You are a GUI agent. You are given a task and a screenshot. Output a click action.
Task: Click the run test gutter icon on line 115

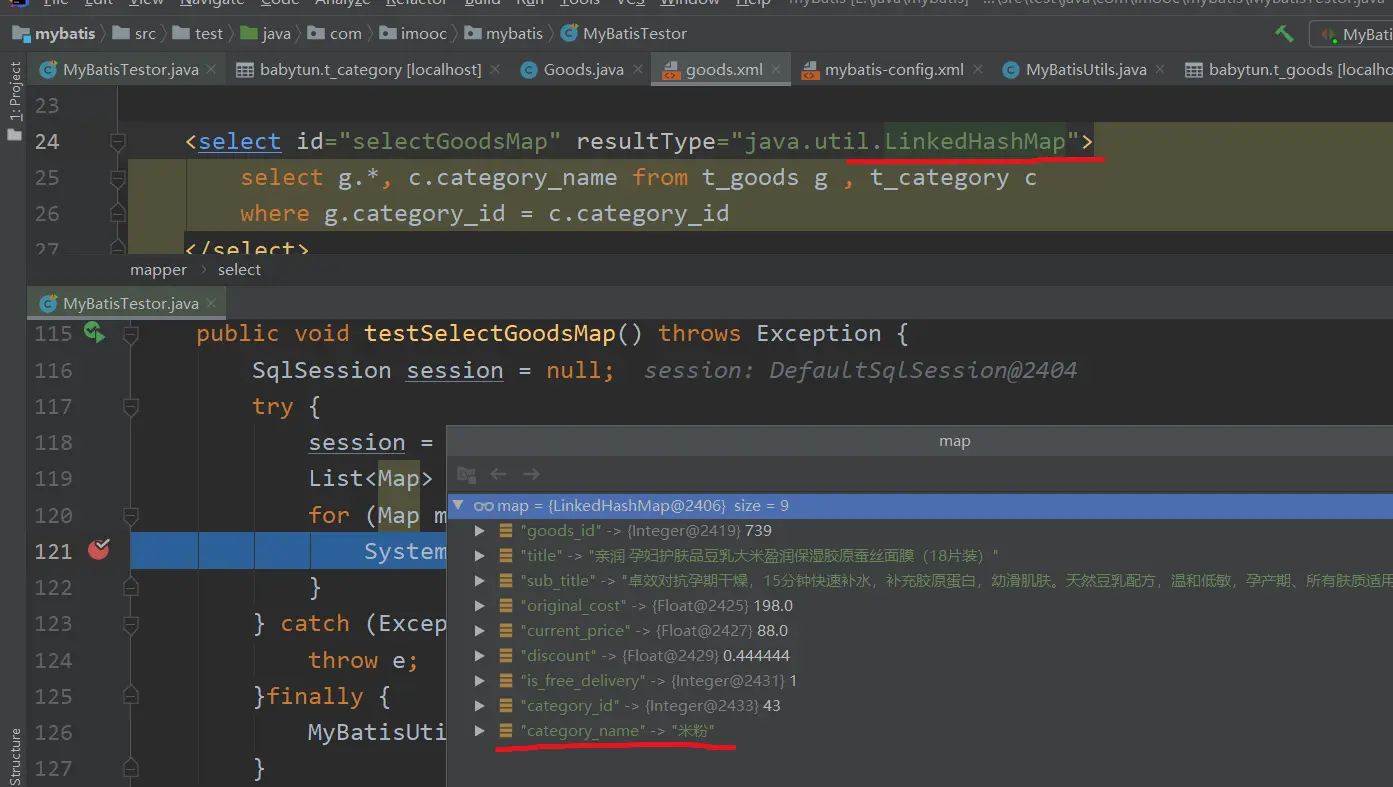(x=94, y=333)
